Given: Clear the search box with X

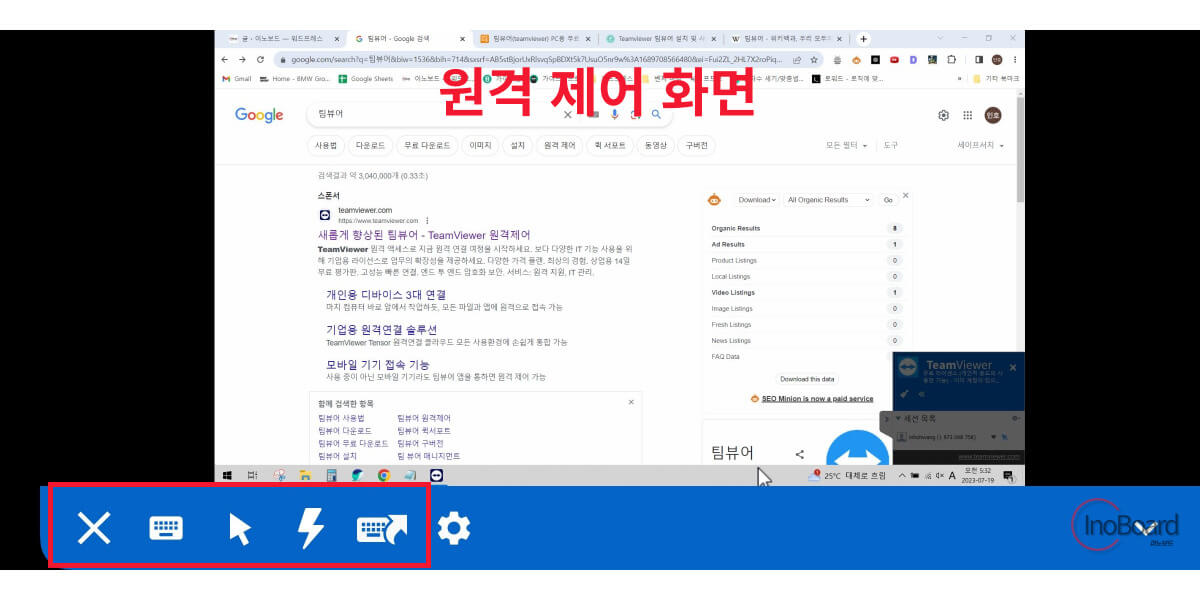Looking at the screenshot, I should (568, 114).
